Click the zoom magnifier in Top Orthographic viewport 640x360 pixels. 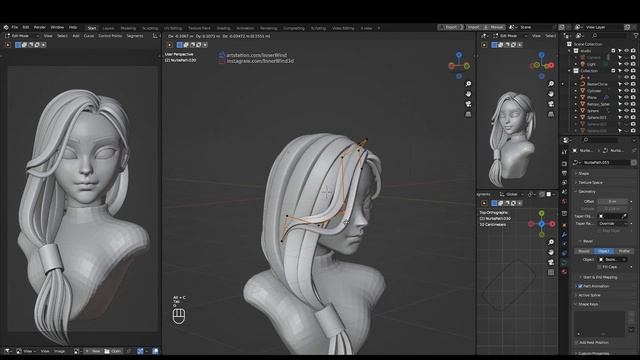551,242
